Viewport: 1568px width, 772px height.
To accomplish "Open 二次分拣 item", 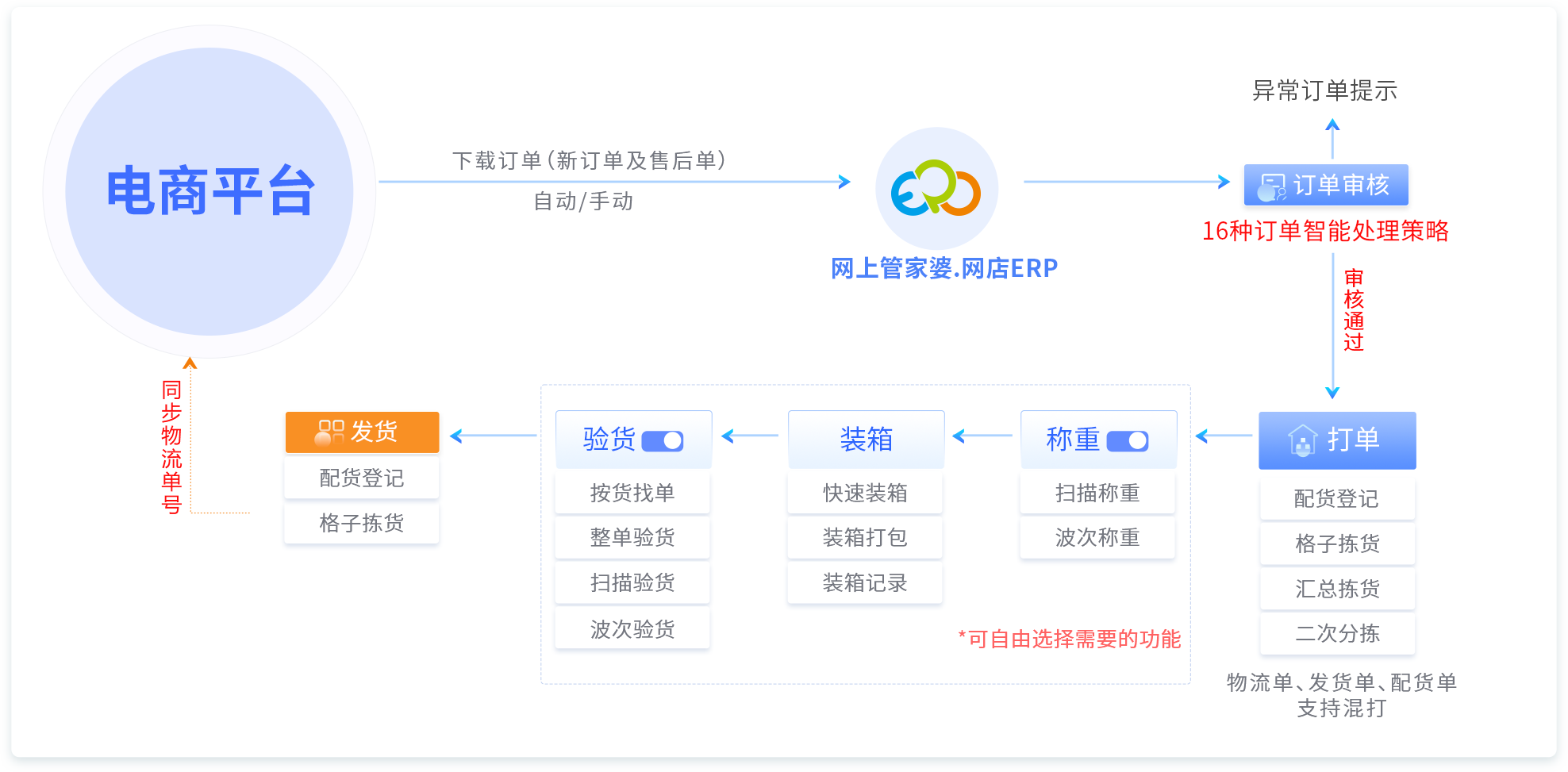I will [1337, 633].
